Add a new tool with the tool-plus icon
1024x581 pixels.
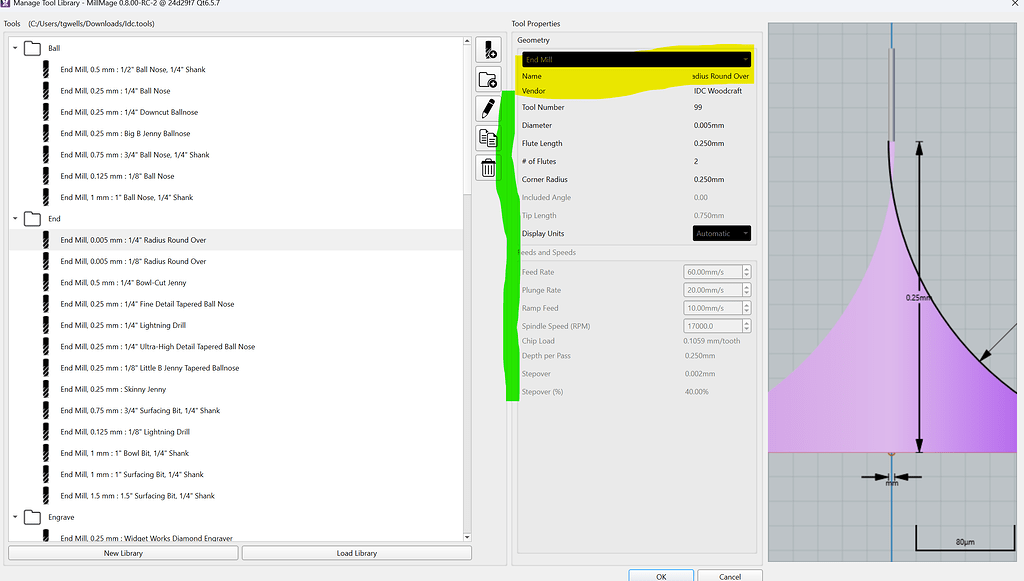(488, 48)
